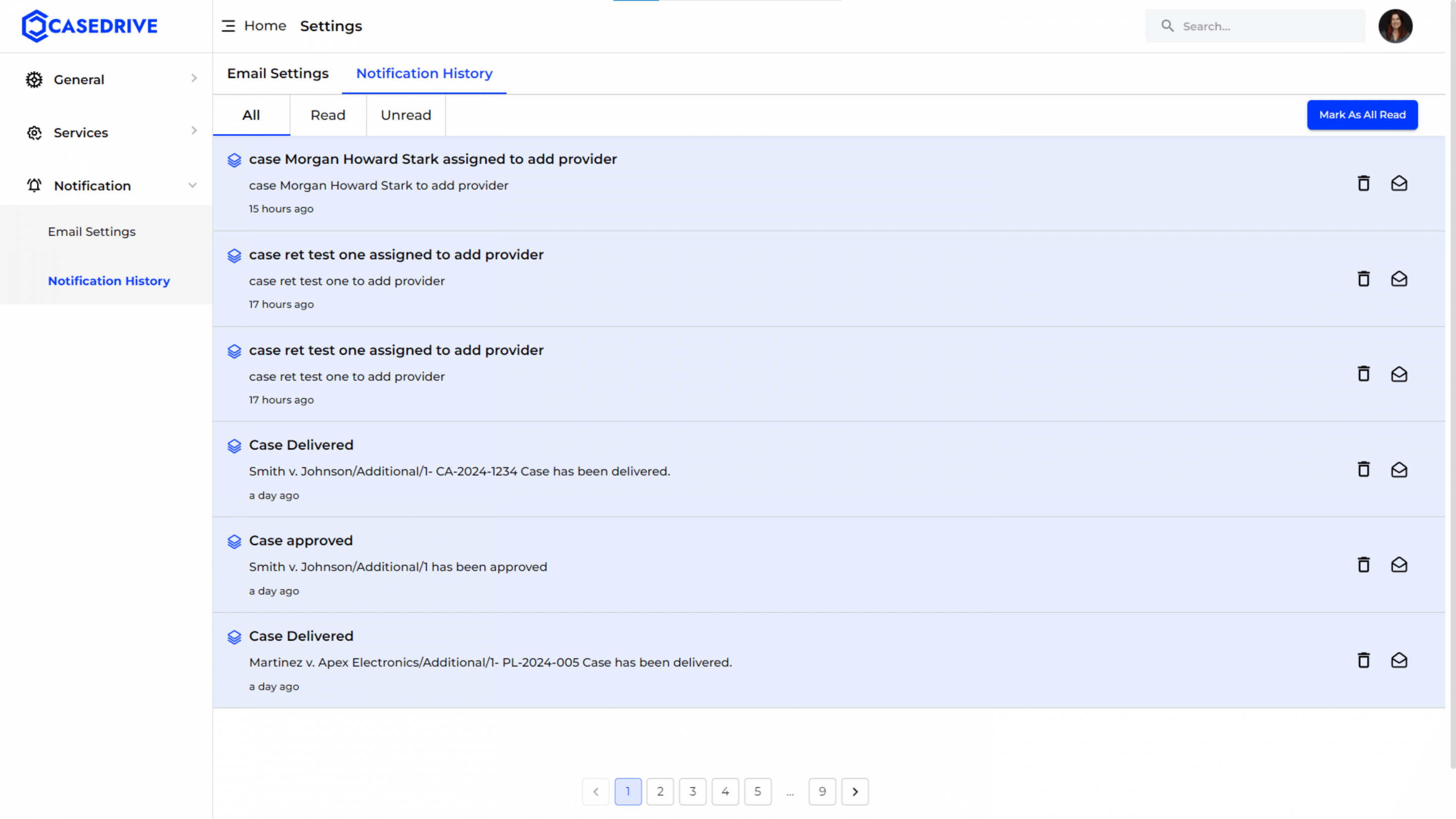Screen dimensions: 1456x819
Task: Go to previous page arrow
Action: (595, 791)
